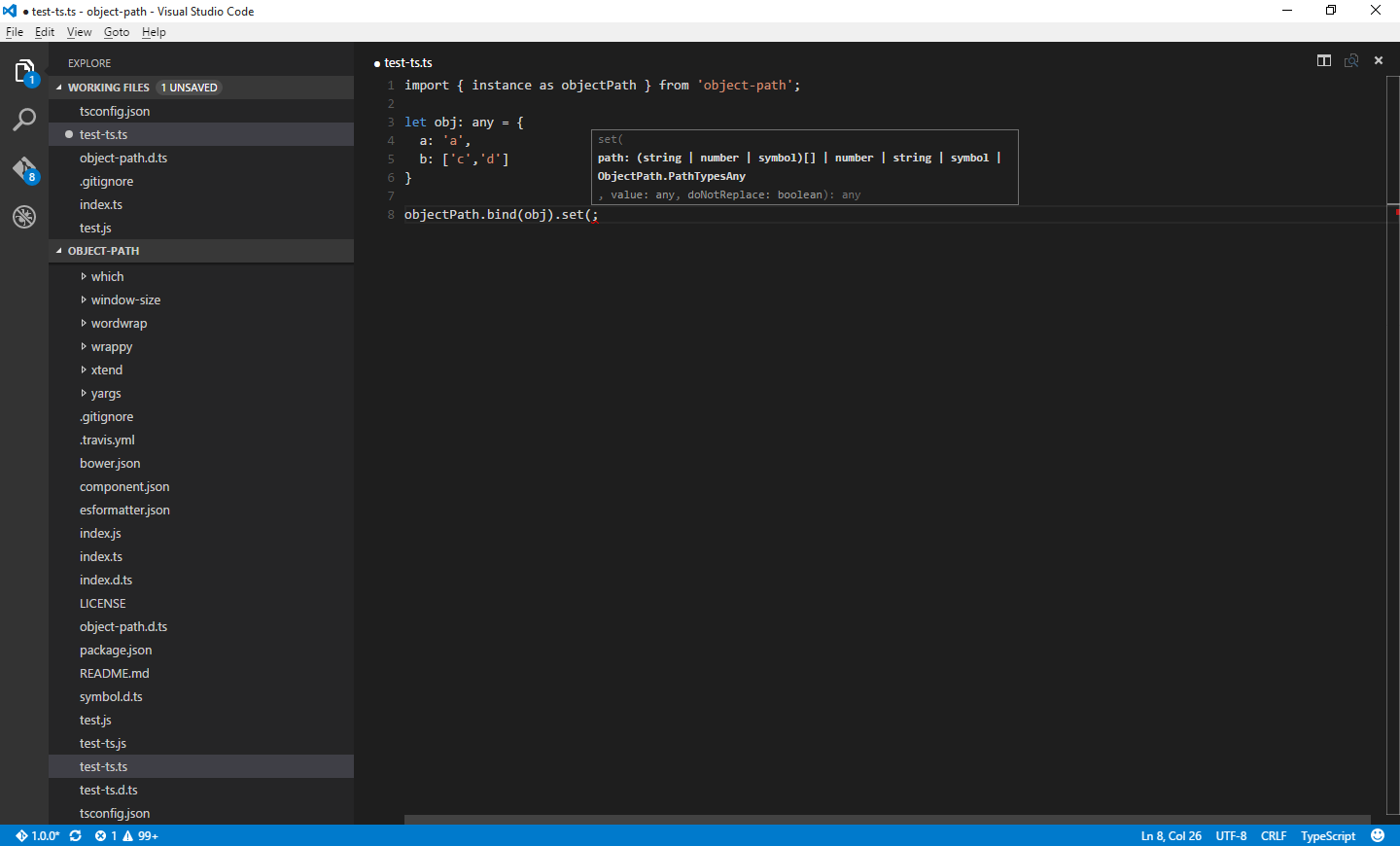Open symbol.d.ts file

click(201, 697)
